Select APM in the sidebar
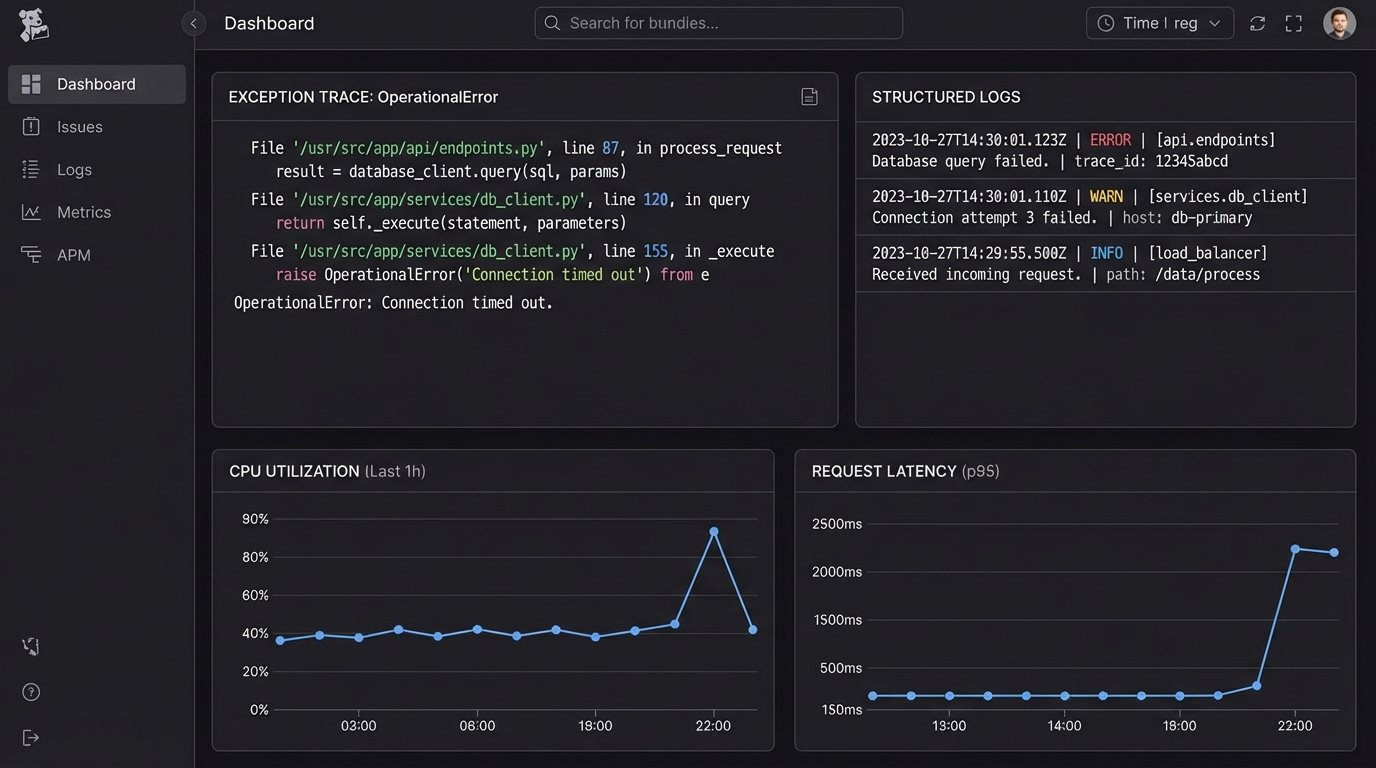This screenshot has height=768, width=1376. pos(73,255)
